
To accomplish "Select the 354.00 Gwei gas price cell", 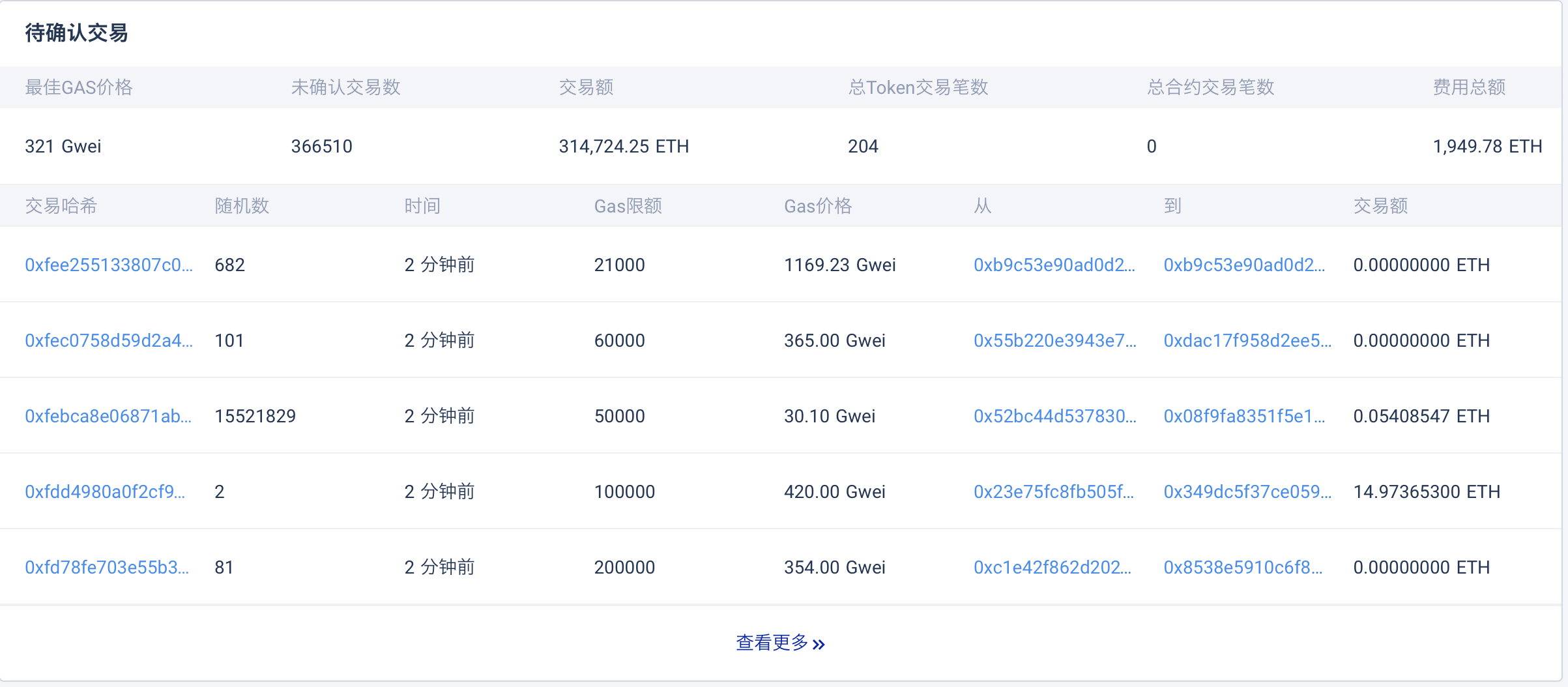I will coord(835,567).
